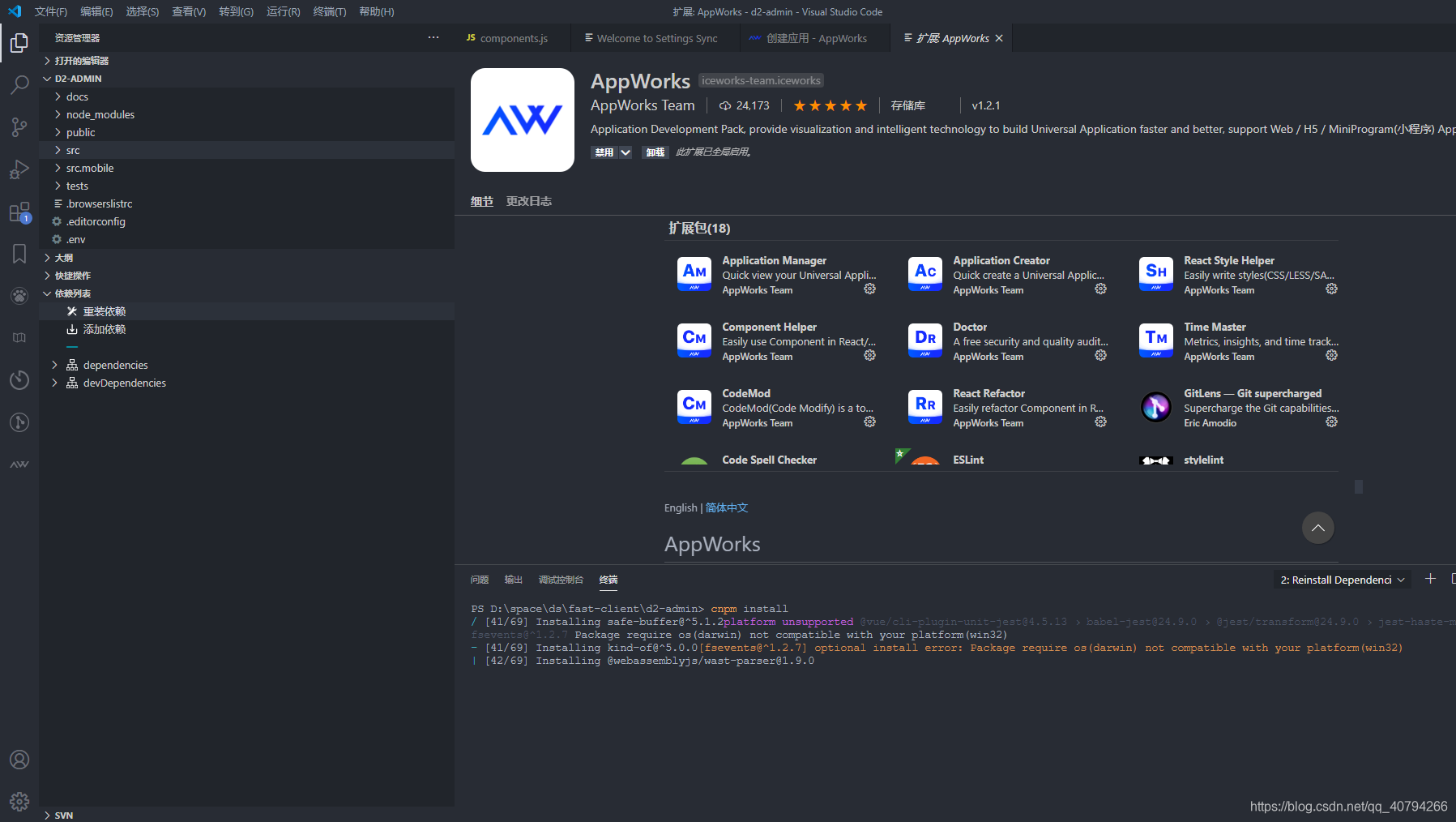1456x822 pixels.
Task: Open the .browserslistrc file
Action: (246, 203)
